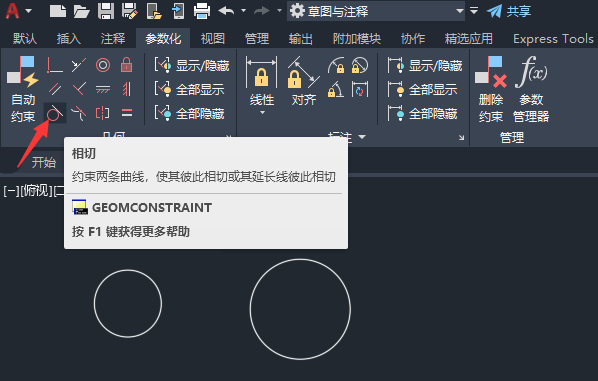The image size is (598, 381).
Task: Click Save to web and mobile icon
Action: point(178,11)
